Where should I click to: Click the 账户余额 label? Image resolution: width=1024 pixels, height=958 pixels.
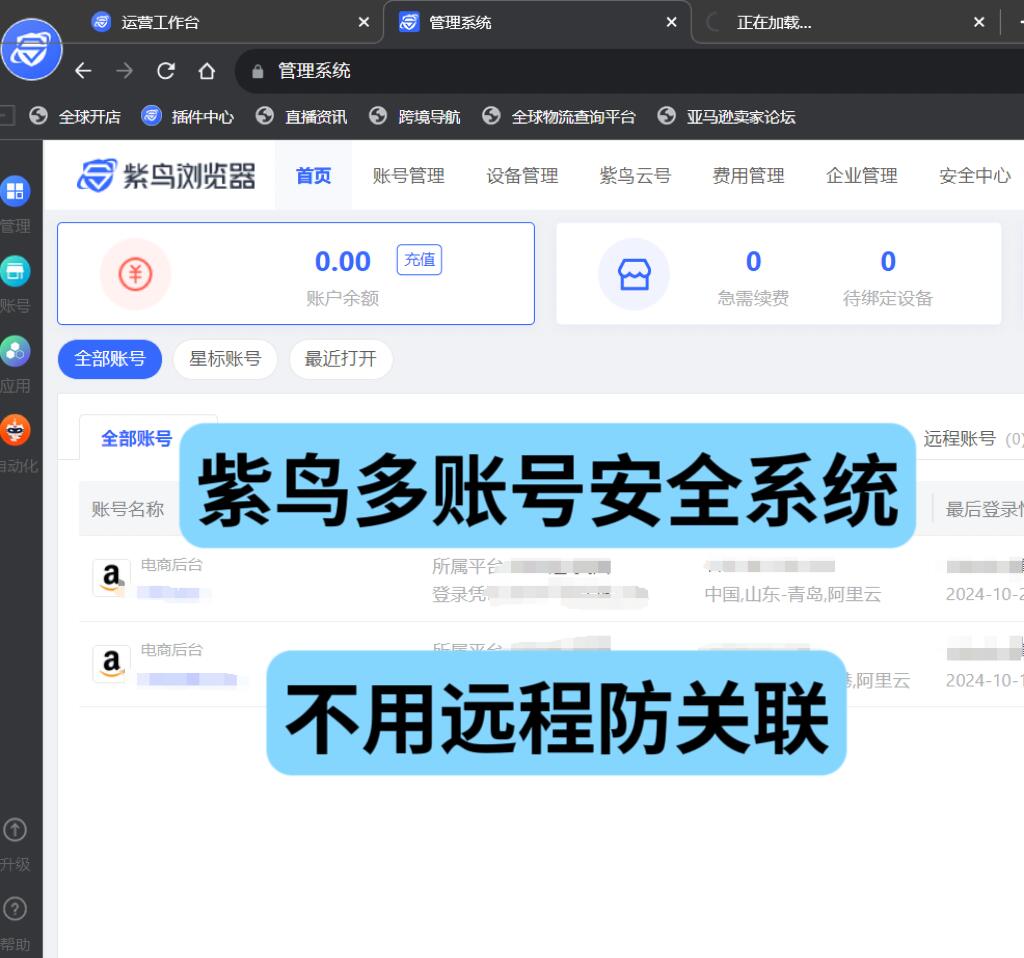point(343,298)
